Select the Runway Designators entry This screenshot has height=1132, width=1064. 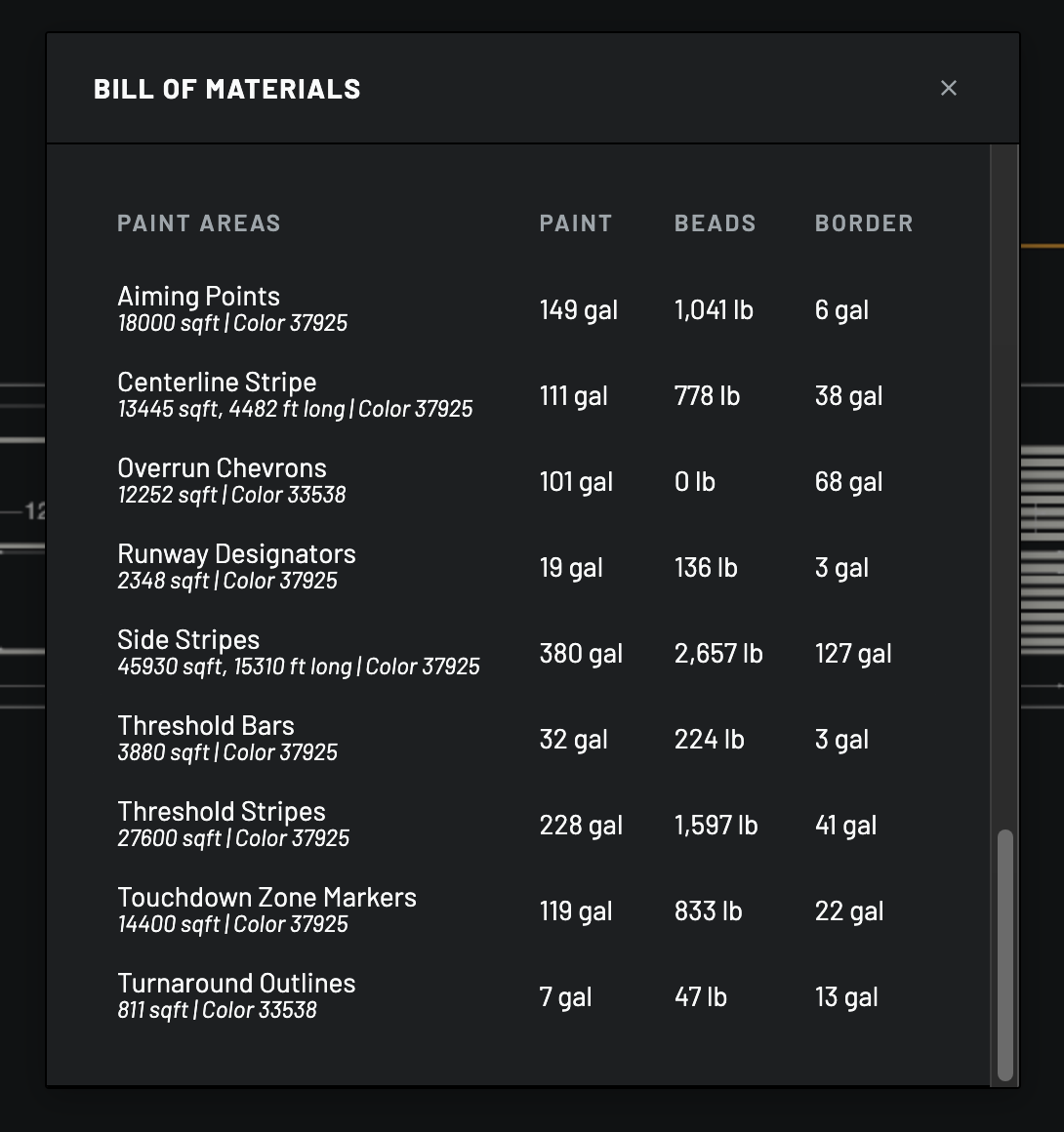coord(237,554)
